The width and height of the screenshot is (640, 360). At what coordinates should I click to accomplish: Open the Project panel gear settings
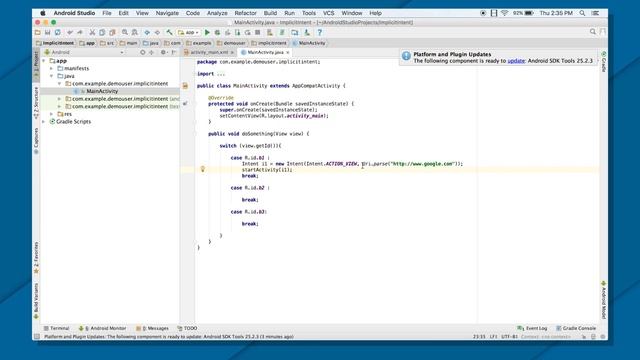point(163,52)
